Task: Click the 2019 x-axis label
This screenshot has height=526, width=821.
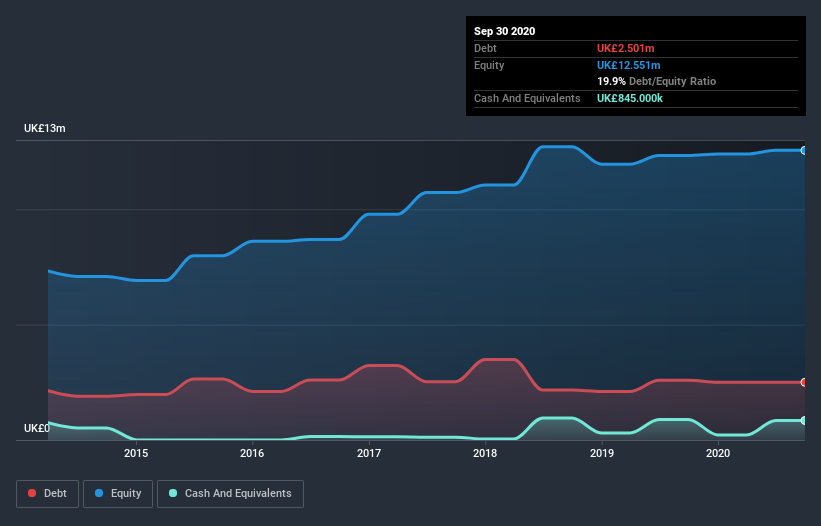Action: pyautogui.click(x=602, y=453)
